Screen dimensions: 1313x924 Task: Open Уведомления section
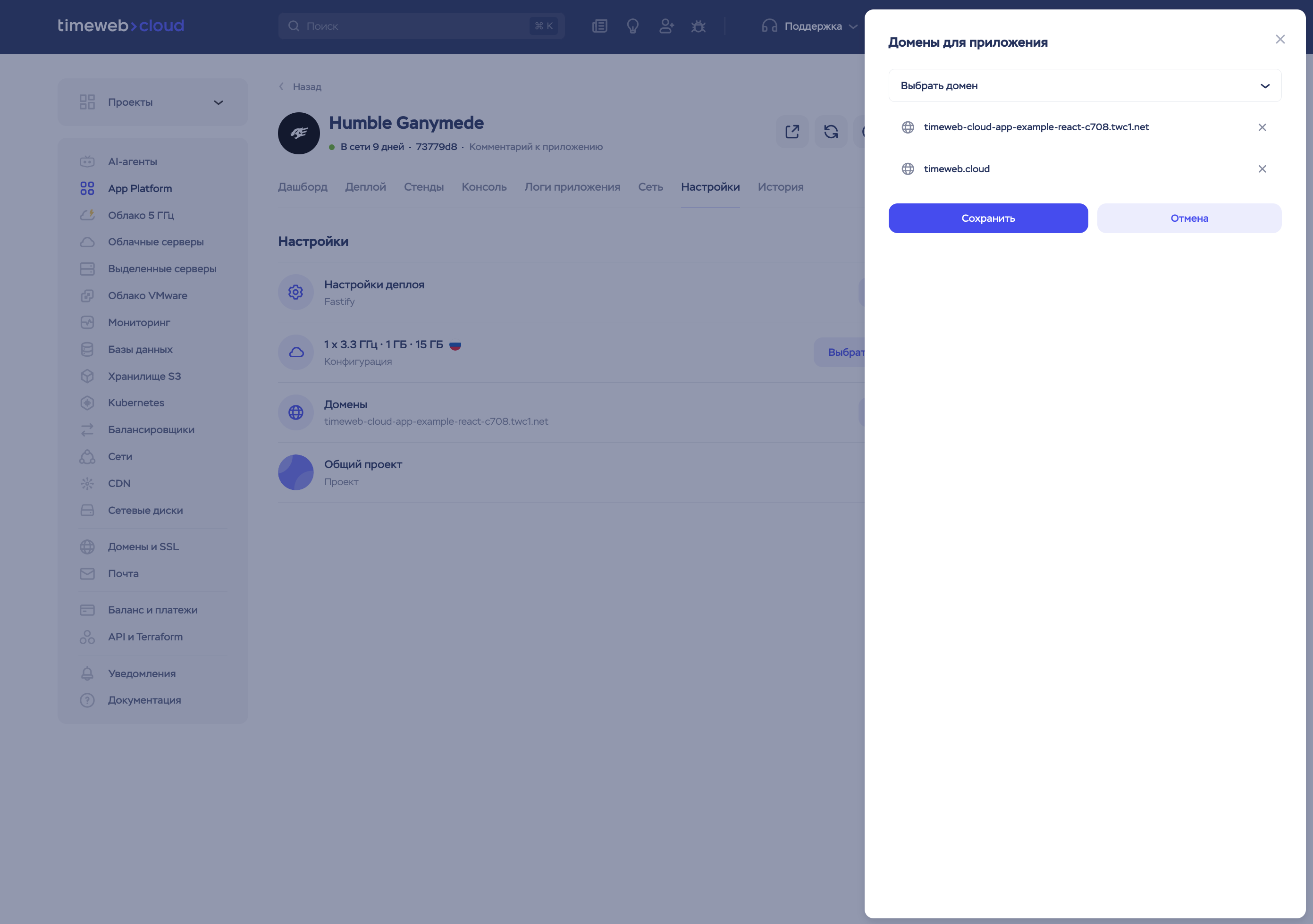[142, 674]
